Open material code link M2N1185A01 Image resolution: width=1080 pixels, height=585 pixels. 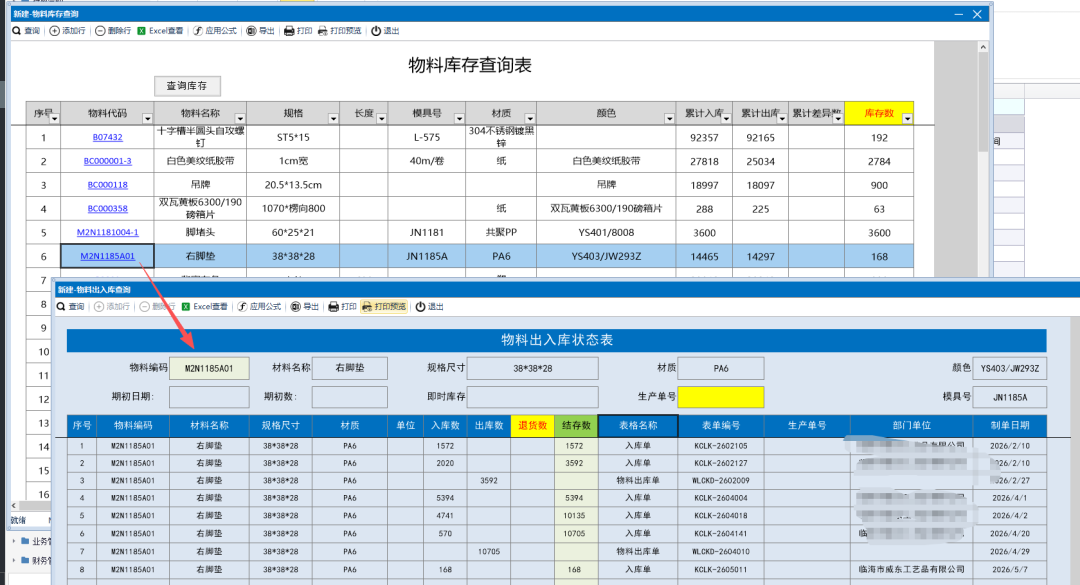[107, 256]
